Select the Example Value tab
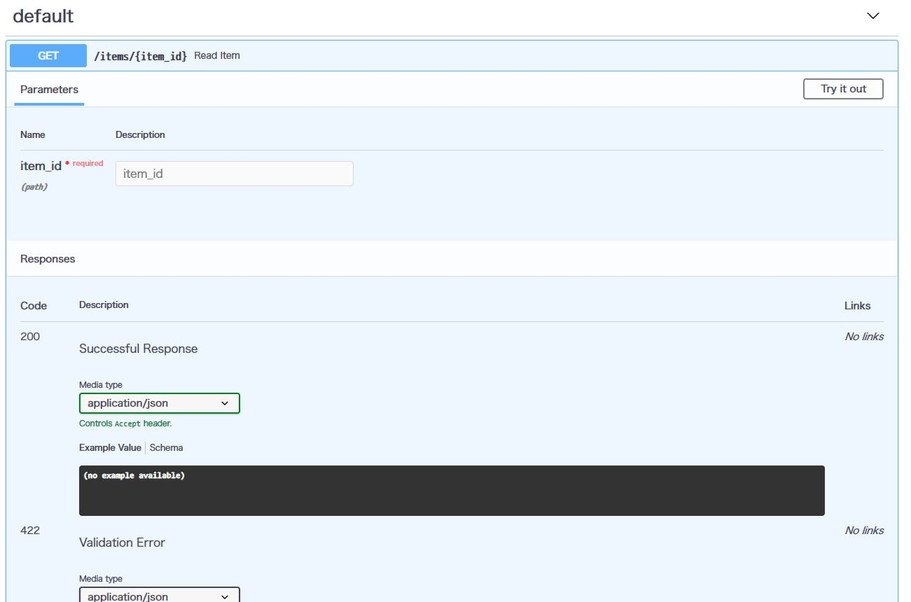The height and width of the screenshot is (602, 911). [x=110, y=448]
